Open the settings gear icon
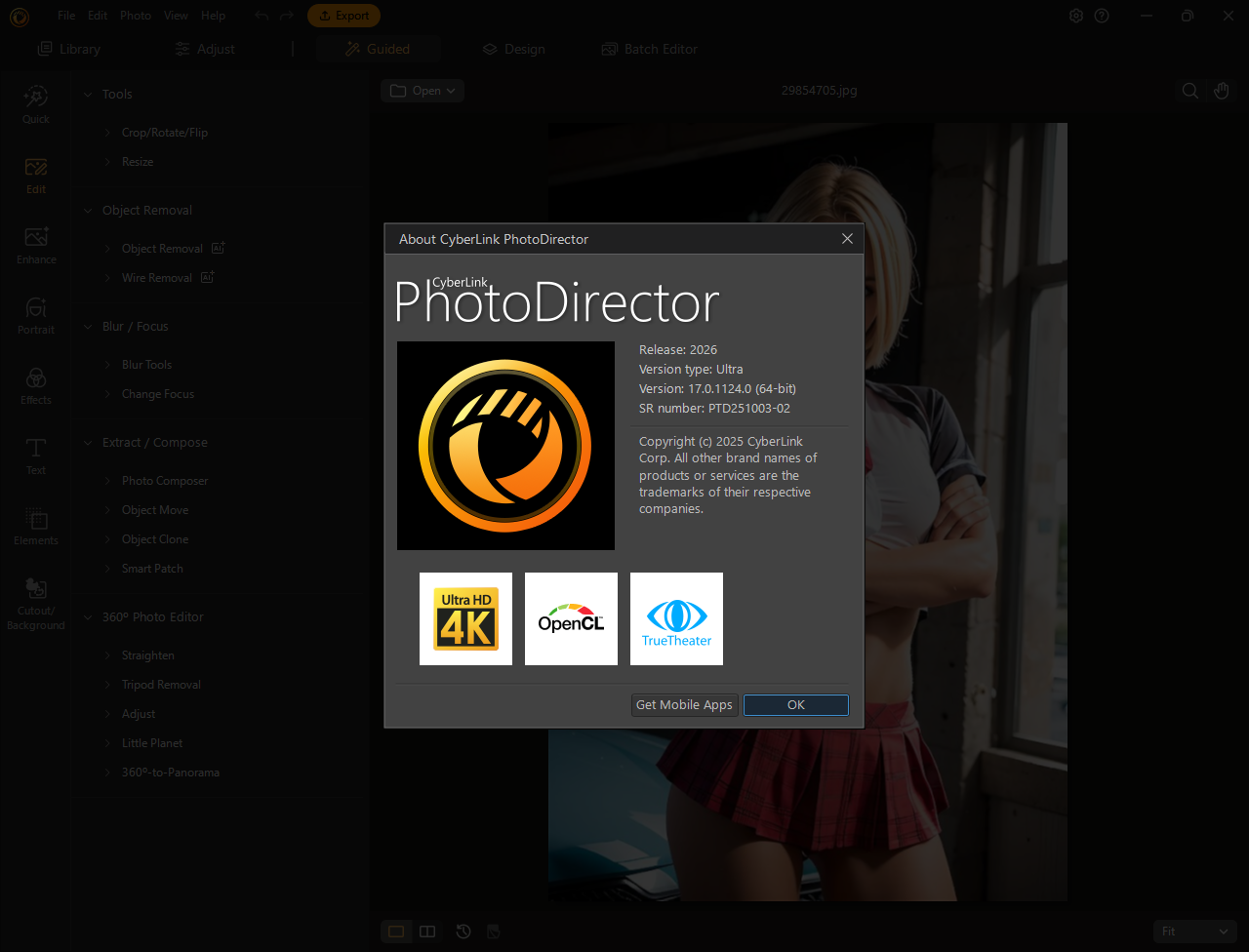The width and height of the screenshot is (1249, 952). point(1076,16)
